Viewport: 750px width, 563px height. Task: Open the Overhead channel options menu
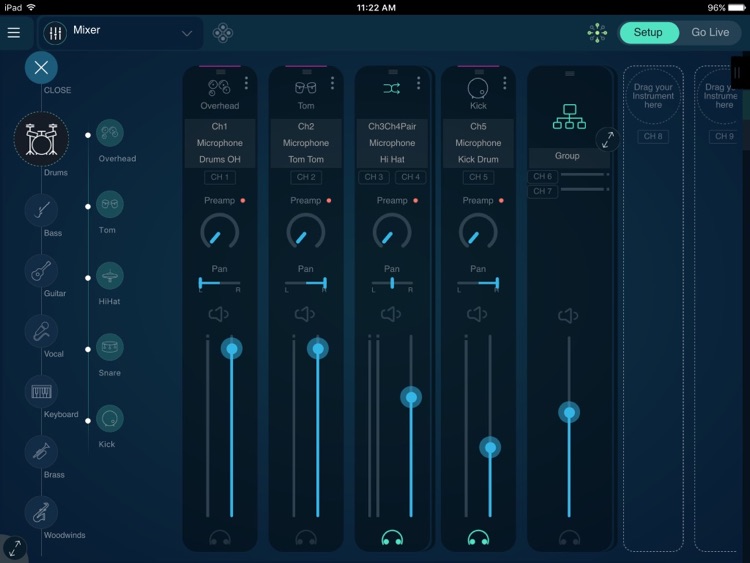pos(246,83)
